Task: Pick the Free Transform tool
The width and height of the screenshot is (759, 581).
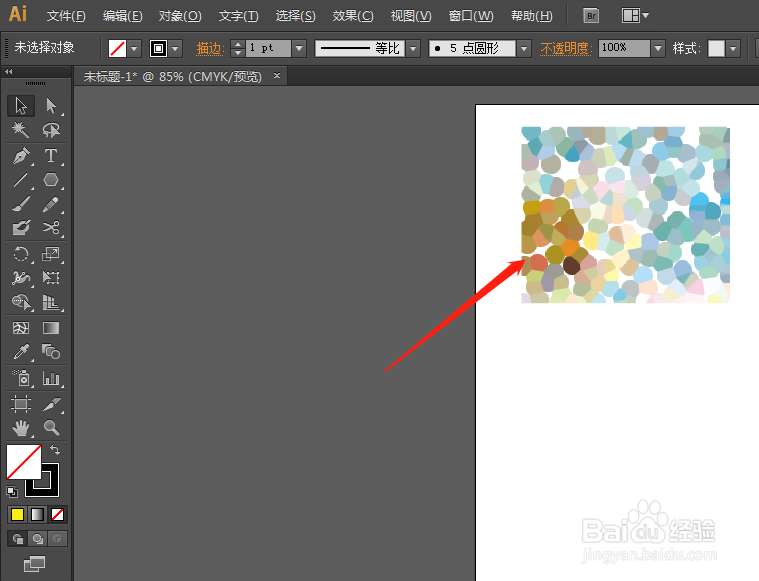Action: 51,278
